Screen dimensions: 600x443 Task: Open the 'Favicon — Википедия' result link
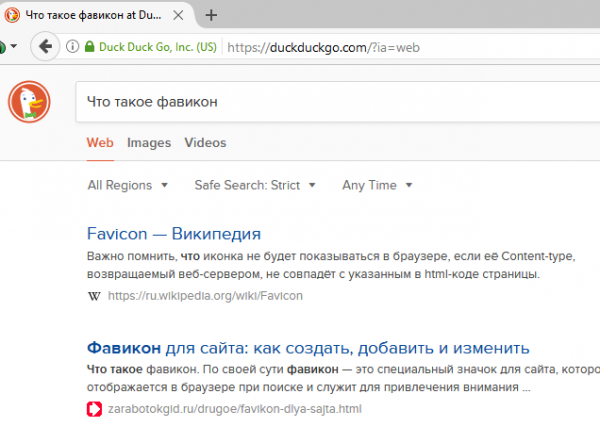click(x=174, y=234)
